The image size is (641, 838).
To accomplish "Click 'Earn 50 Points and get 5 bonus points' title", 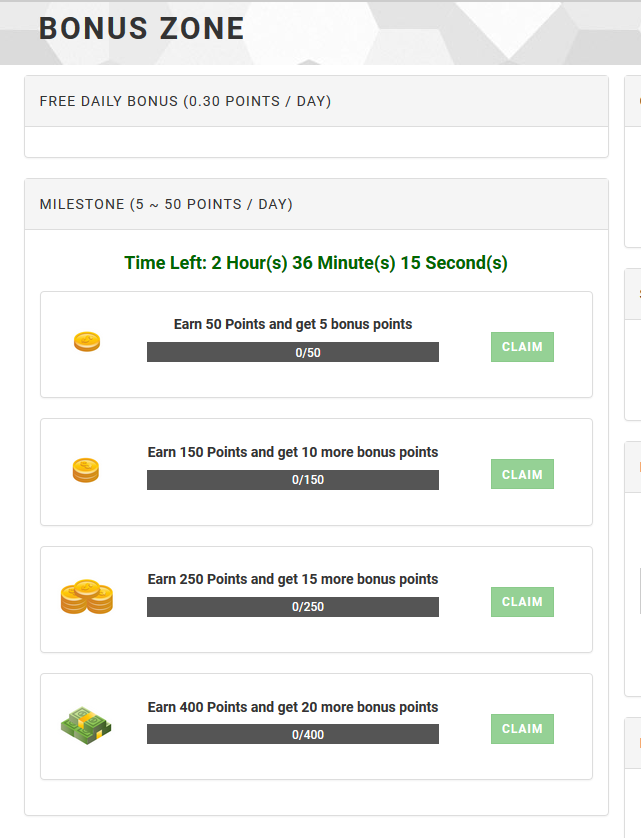I will pyautogui.click(x=293, y=324).
